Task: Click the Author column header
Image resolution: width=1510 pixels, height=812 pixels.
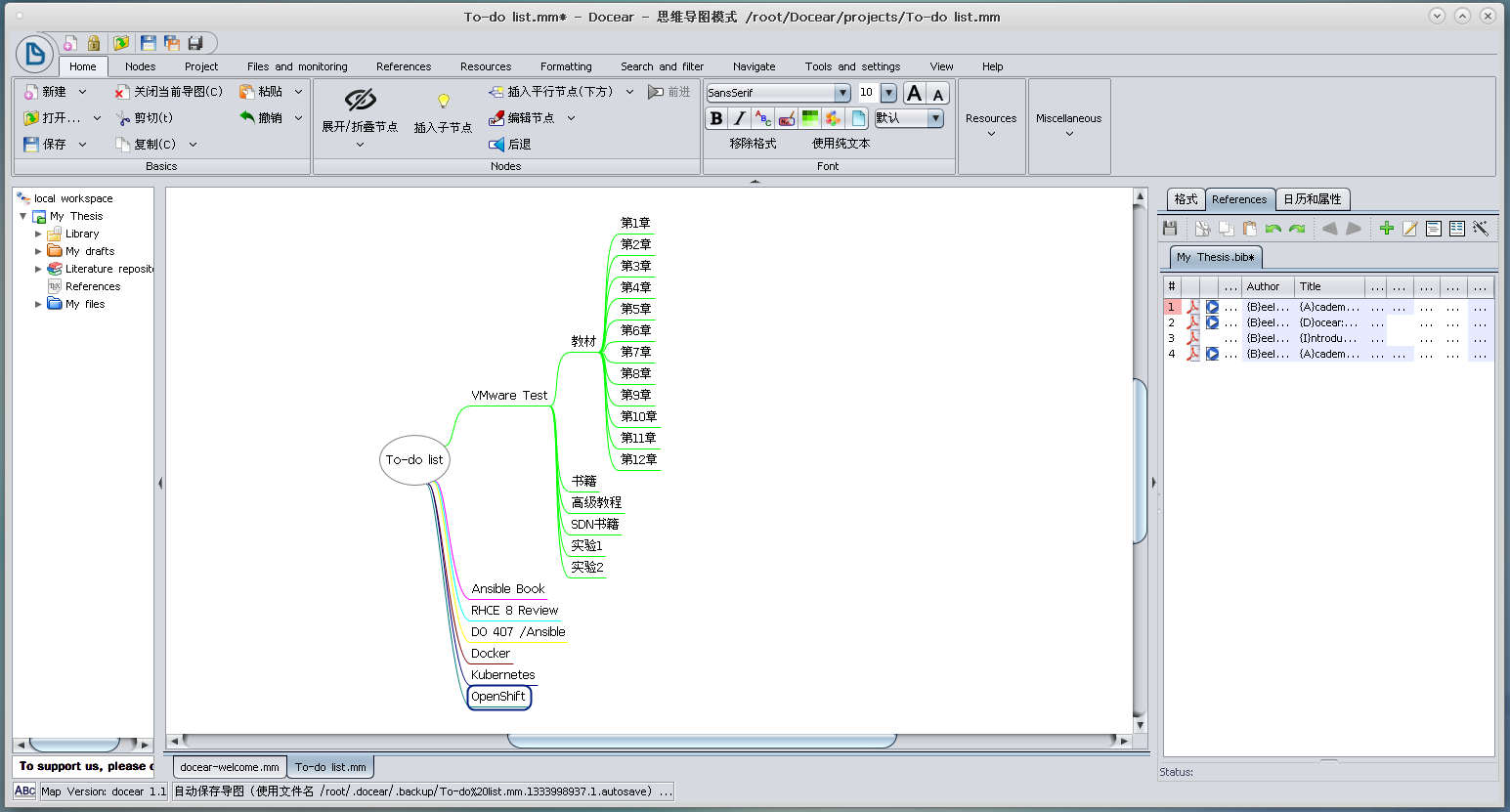Action: (x=1268, y=286)
